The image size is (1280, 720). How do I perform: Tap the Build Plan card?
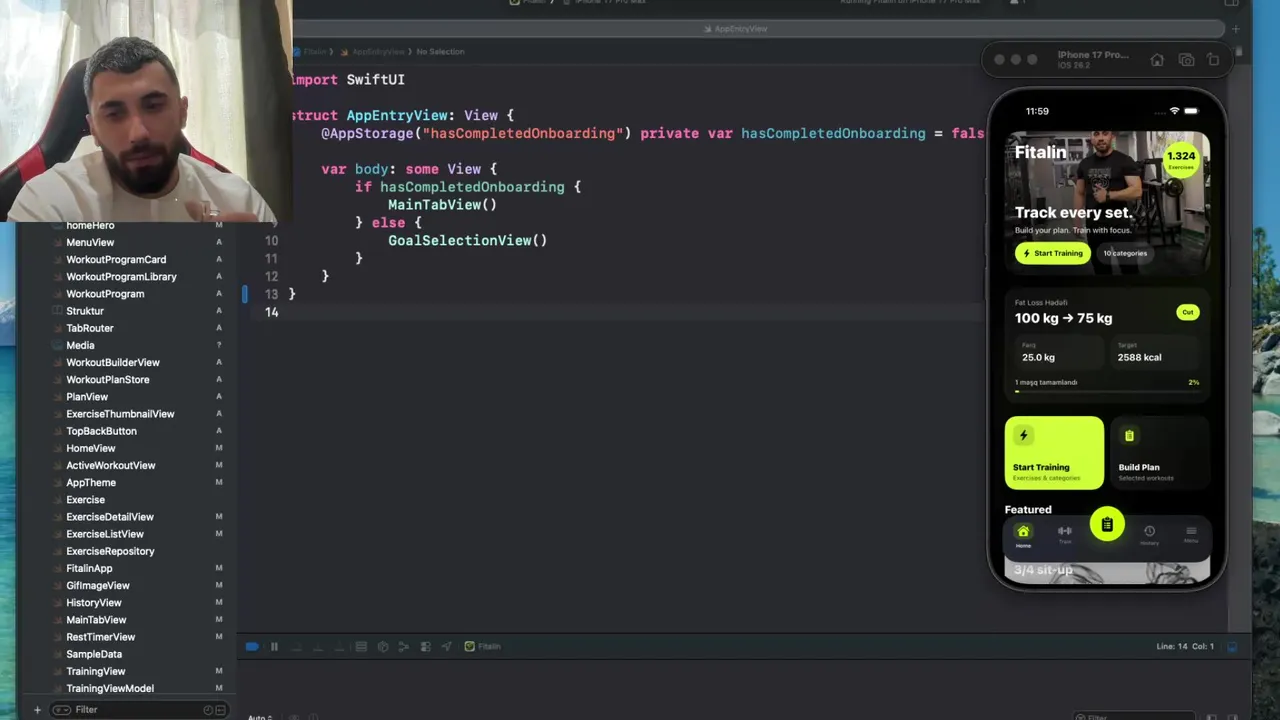click(x=1159, y=453)
